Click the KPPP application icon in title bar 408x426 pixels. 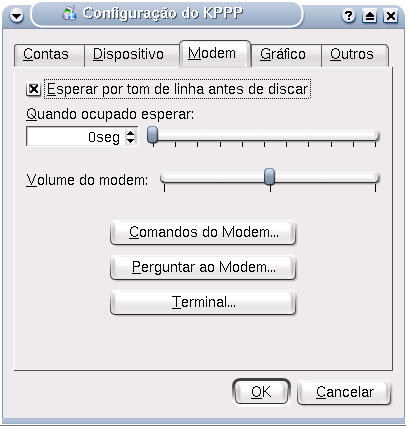pyautogui.click(x=70, y=13)
